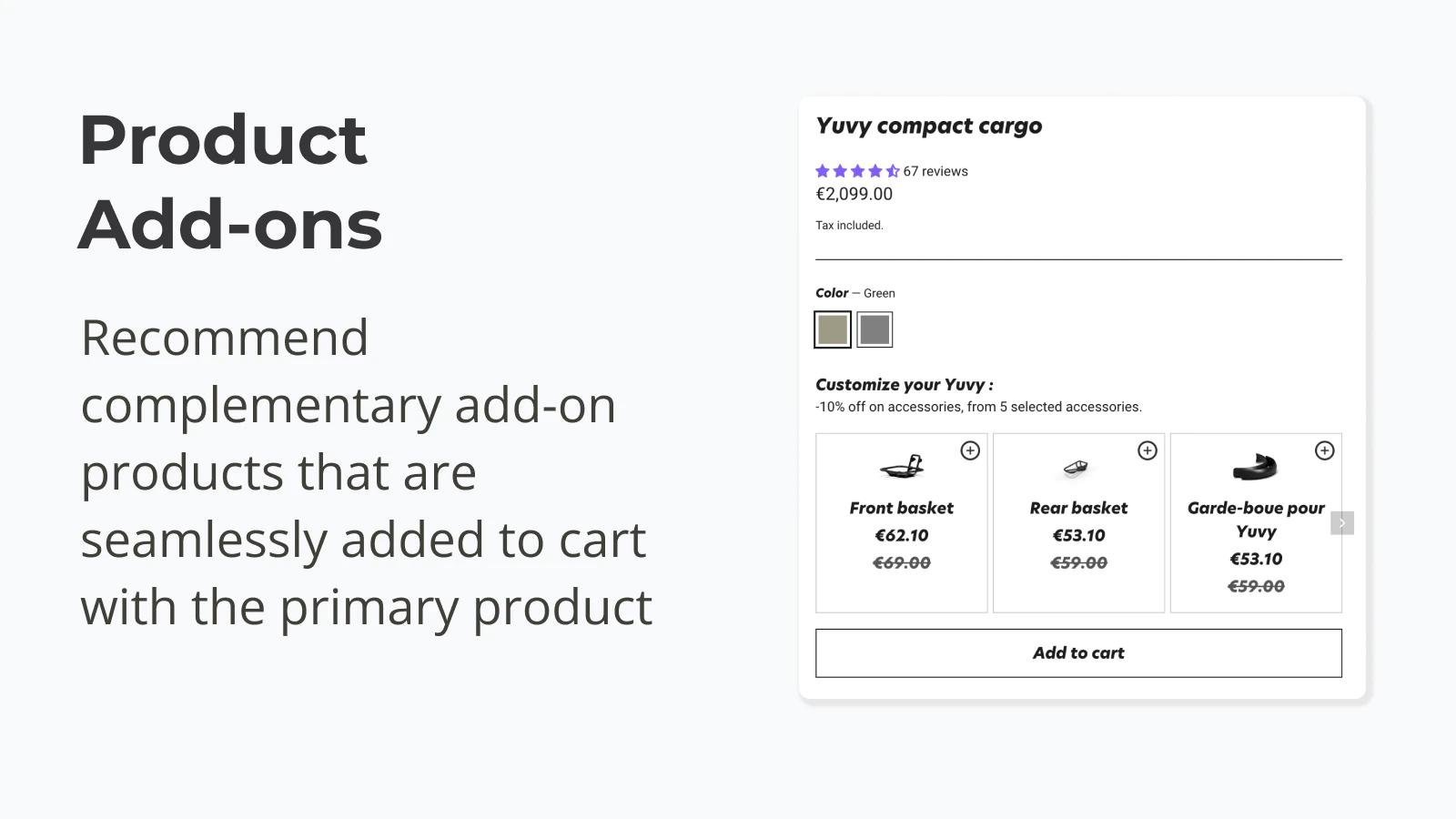Viewport: 1456px width, 819px height.
Task: Click the Rear basket price €53.10
Action: tap(1078, 536)
